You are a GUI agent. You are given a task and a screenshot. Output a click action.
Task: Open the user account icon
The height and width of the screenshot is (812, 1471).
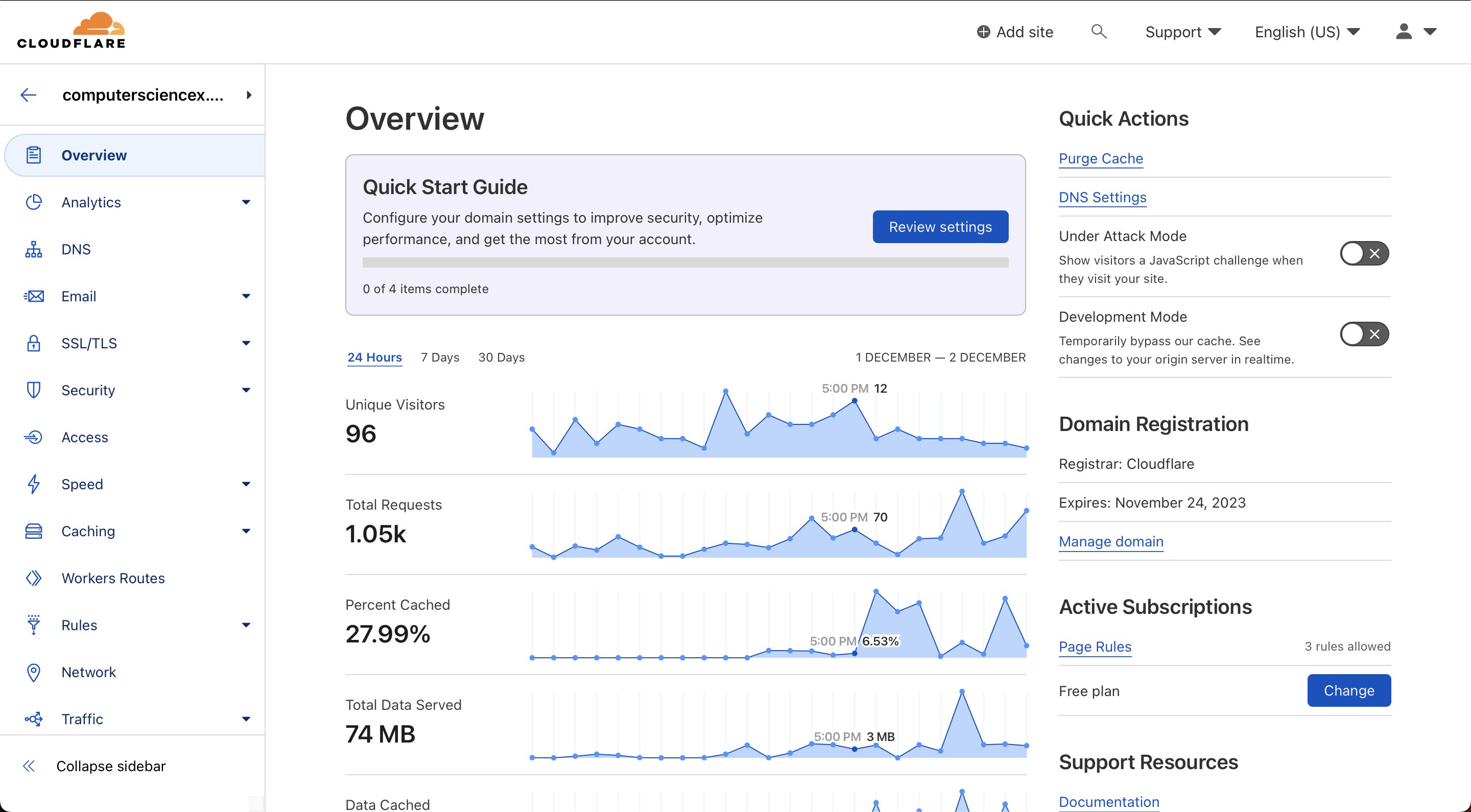click(1404, 31)
